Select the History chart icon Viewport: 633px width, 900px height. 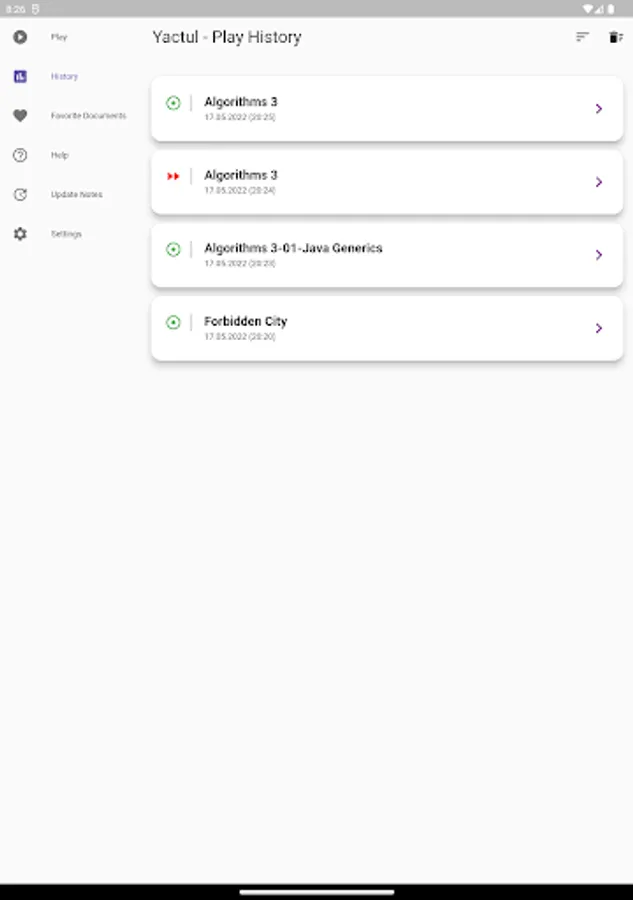pos(20,76)
